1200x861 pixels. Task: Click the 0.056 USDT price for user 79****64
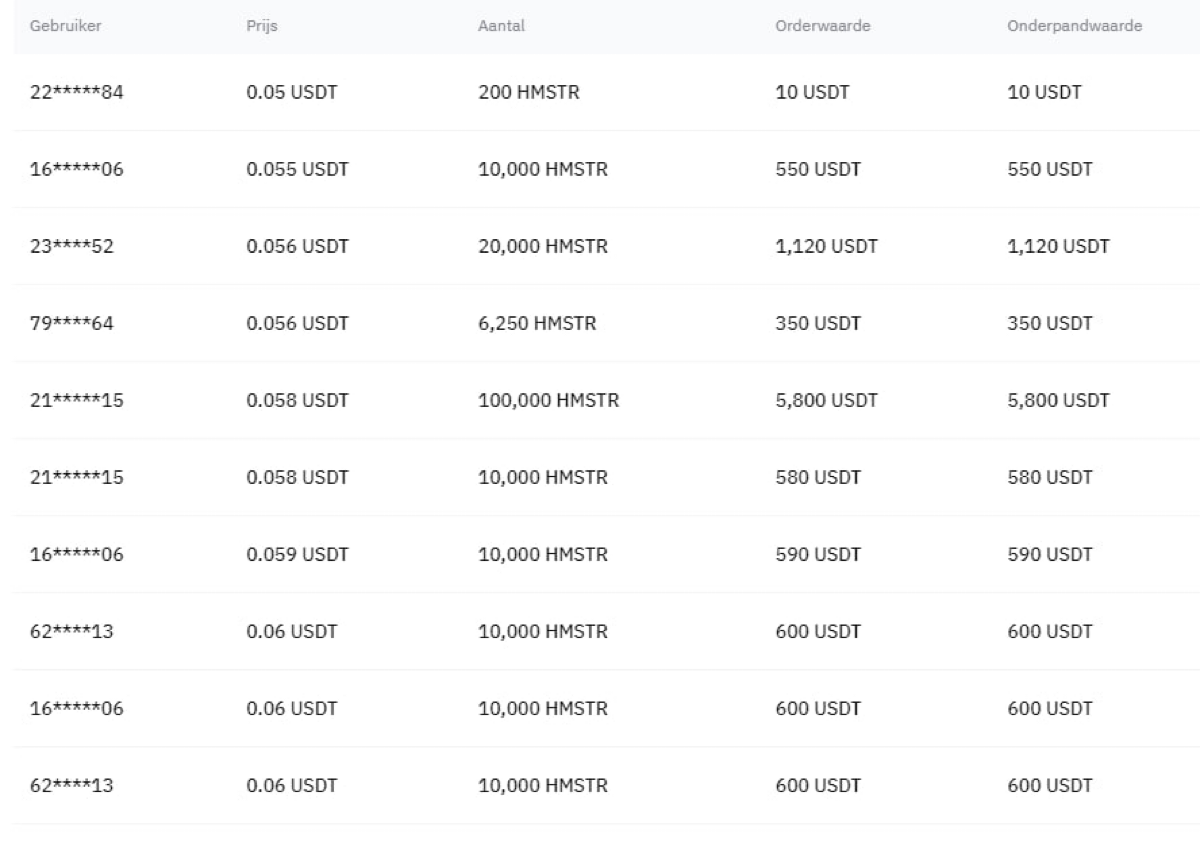[297, 324]
